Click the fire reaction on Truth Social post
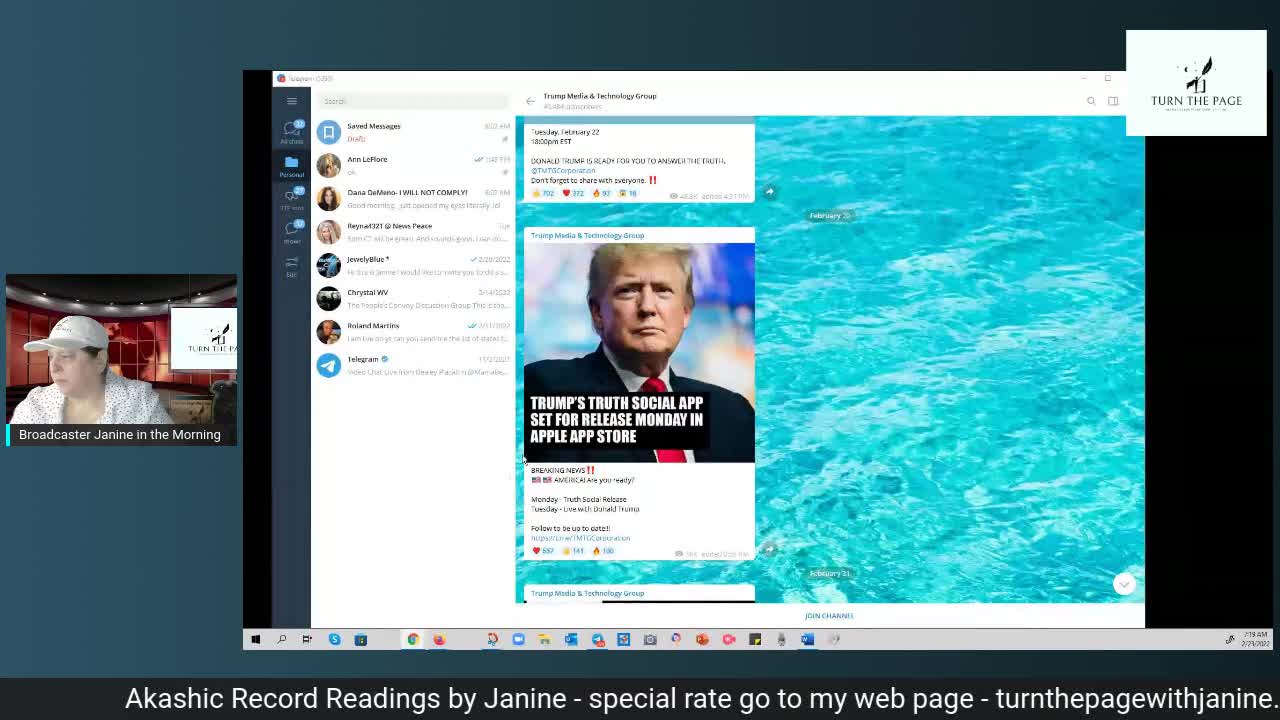This screenshot has height=720, width=1280. pyautogui.click(x=603, y=551)
